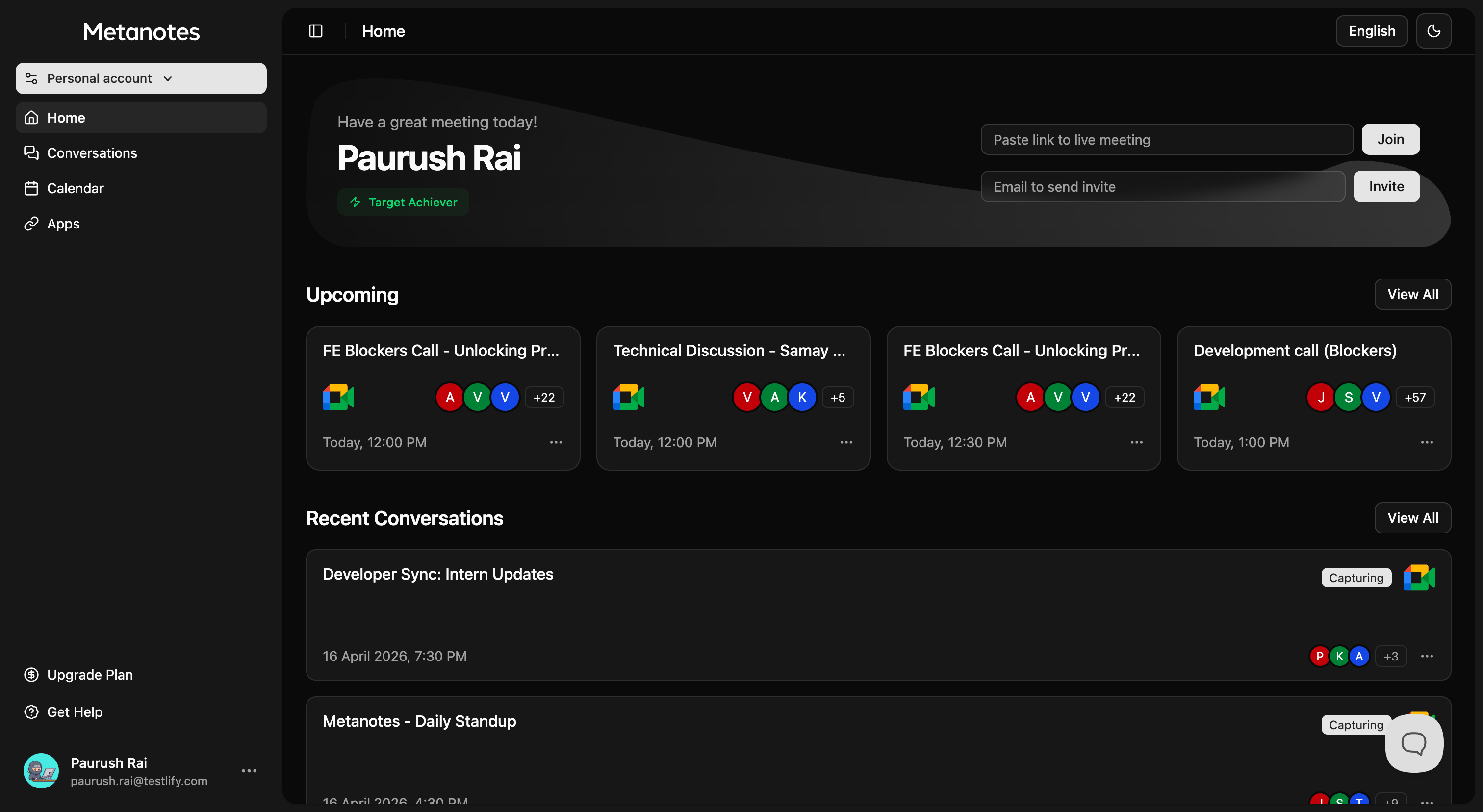Switch theme with the moon icon

1433,31
